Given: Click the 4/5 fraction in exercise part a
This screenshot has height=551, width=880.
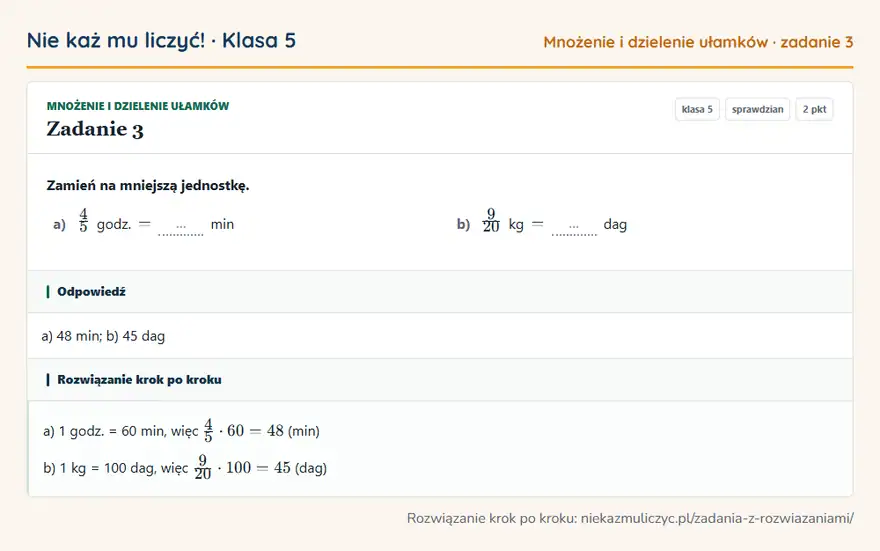Looking at the screenshot, I should (x=83, y=221).
